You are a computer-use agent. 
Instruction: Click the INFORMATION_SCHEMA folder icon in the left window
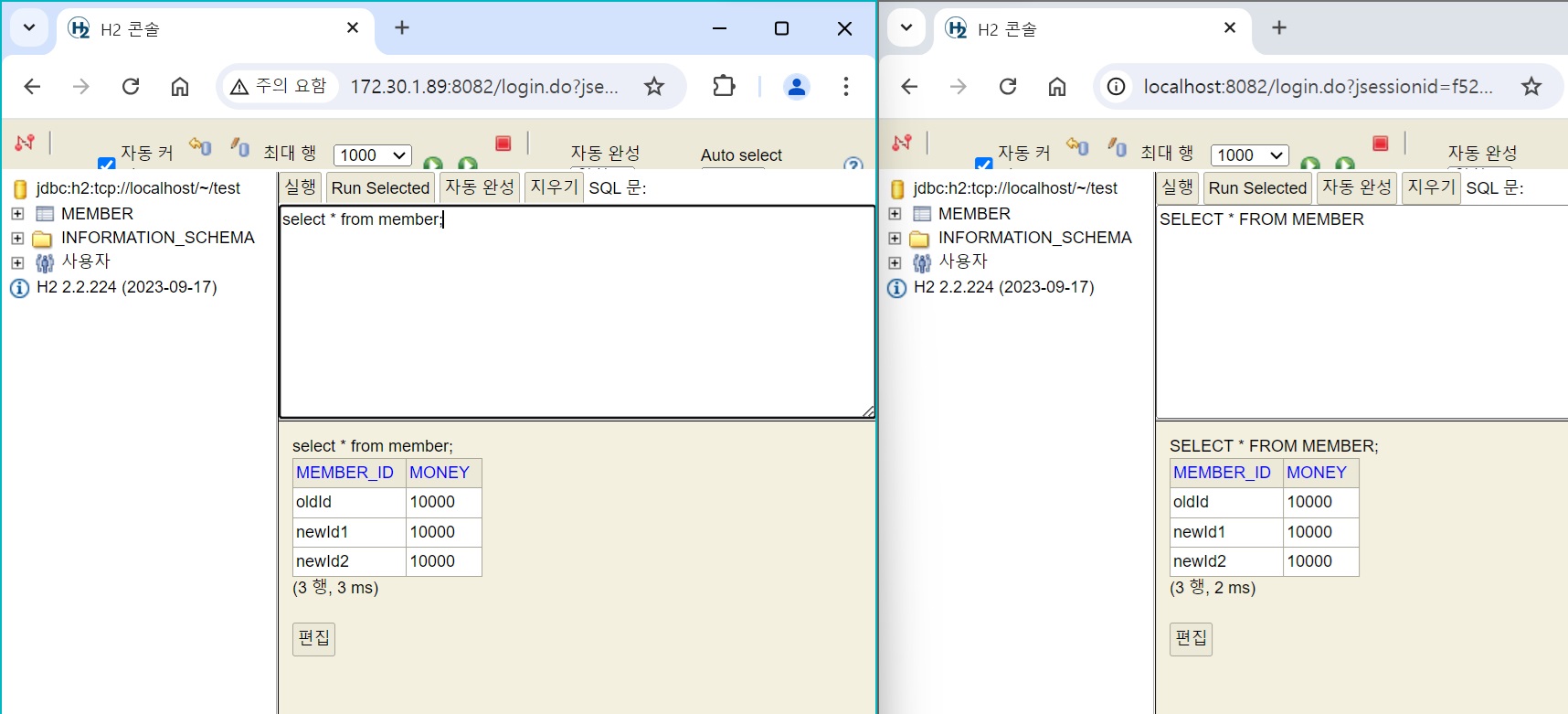pos(42,239)
